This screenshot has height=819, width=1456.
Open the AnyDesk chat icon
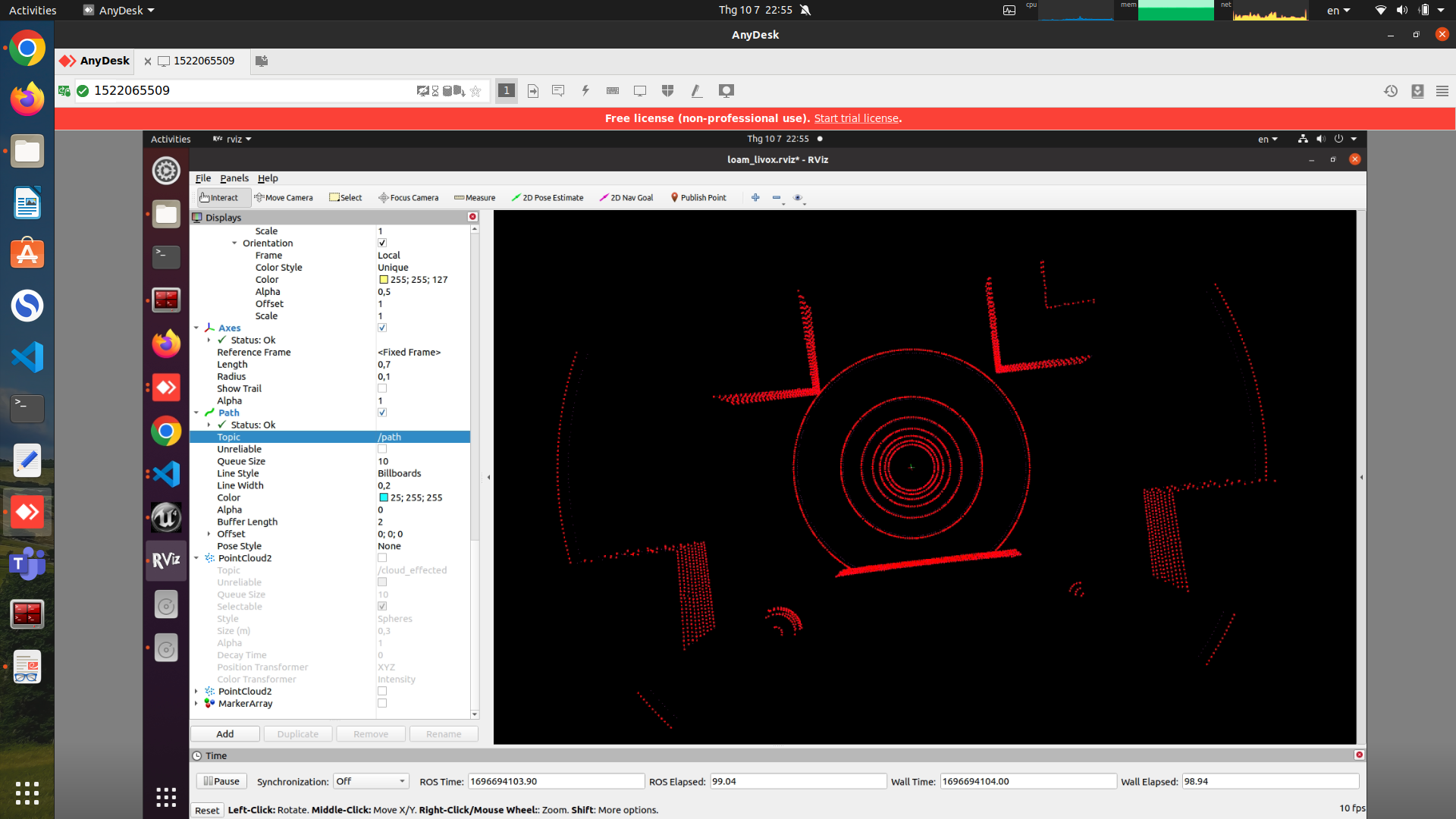pos(558,90)
